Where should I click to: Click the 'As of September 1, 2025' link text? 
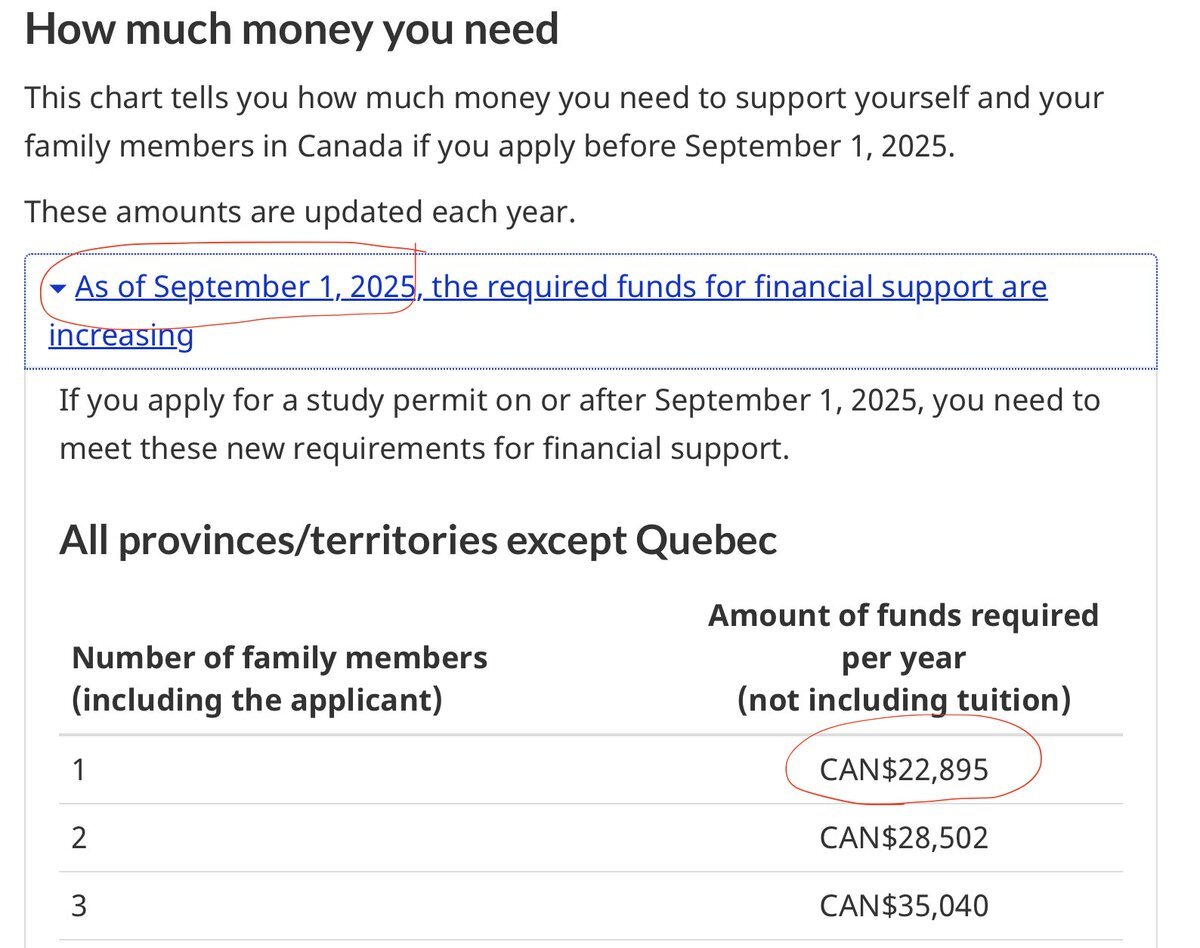tap(245, 288)
